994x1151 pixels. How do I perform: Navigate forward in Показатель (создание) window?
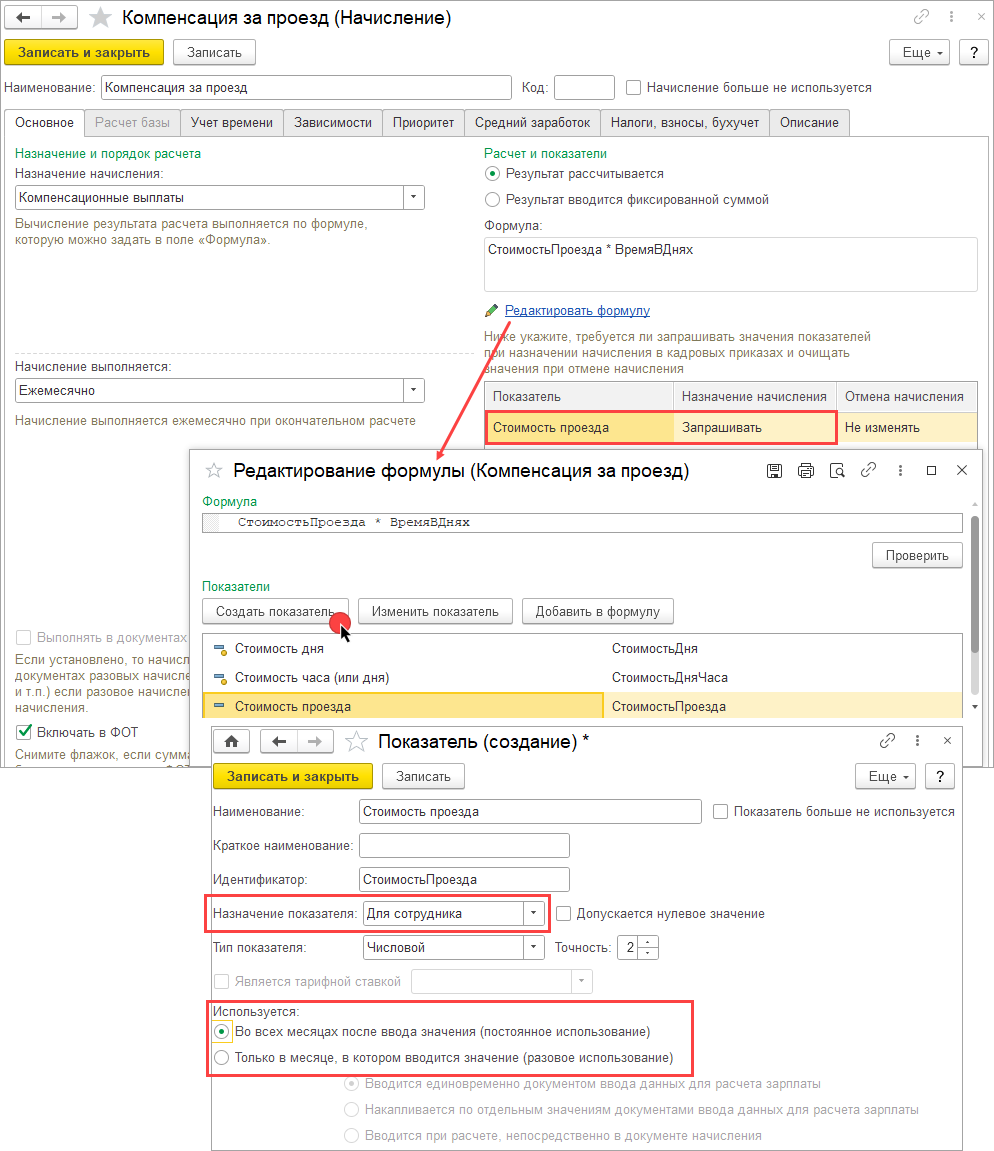pos(315,741)
